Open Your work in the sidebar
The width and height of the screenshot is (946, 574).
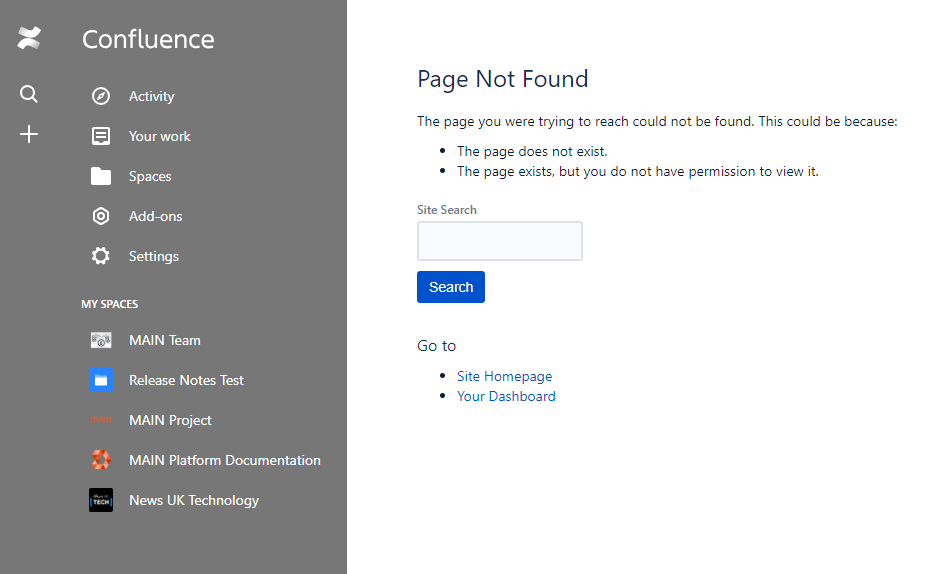(159, 136)
